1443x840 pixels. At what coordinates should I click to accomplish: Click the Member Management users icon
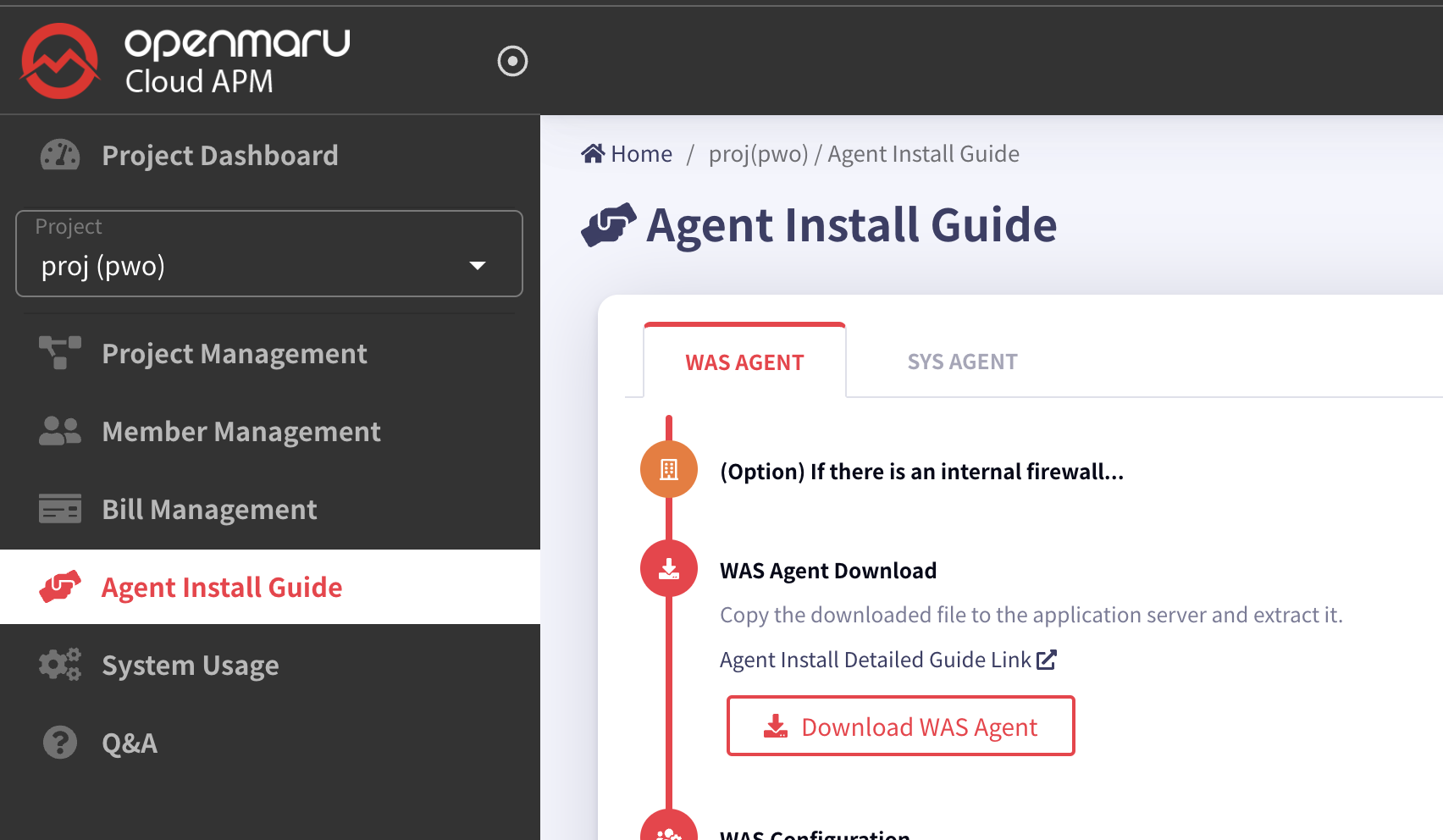60,432
